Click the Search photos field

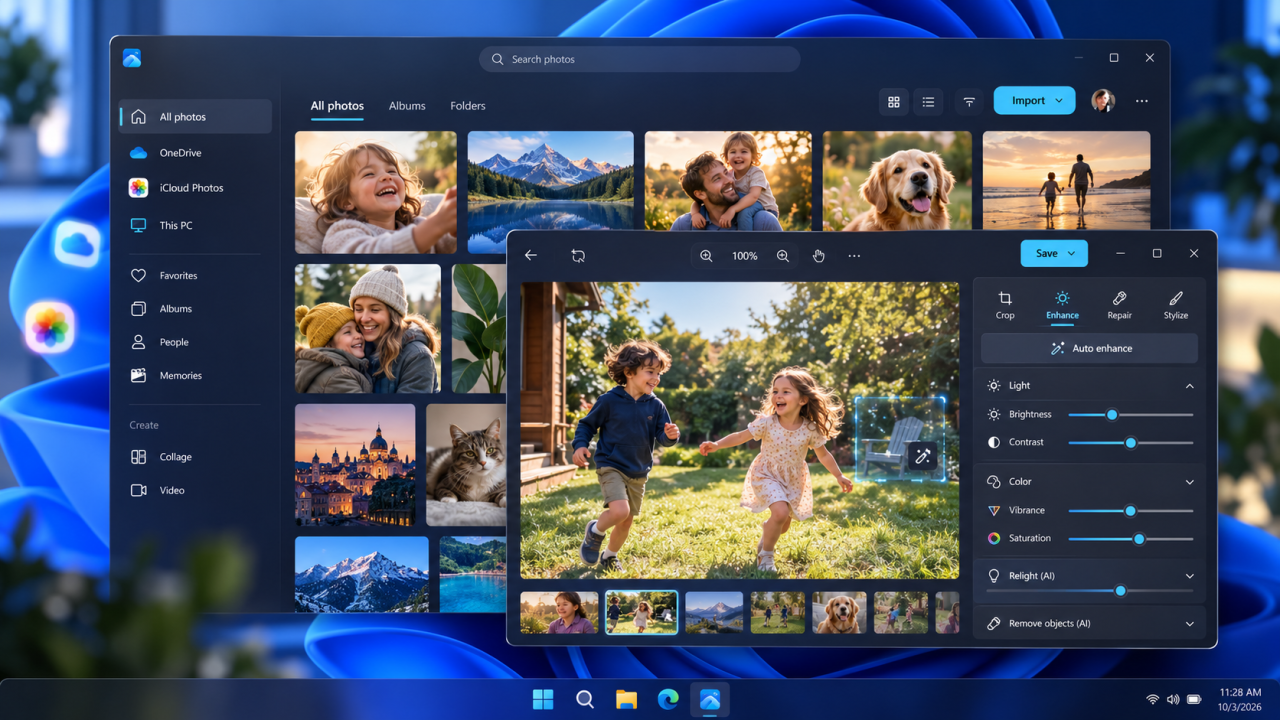click(x=640, y=59)
